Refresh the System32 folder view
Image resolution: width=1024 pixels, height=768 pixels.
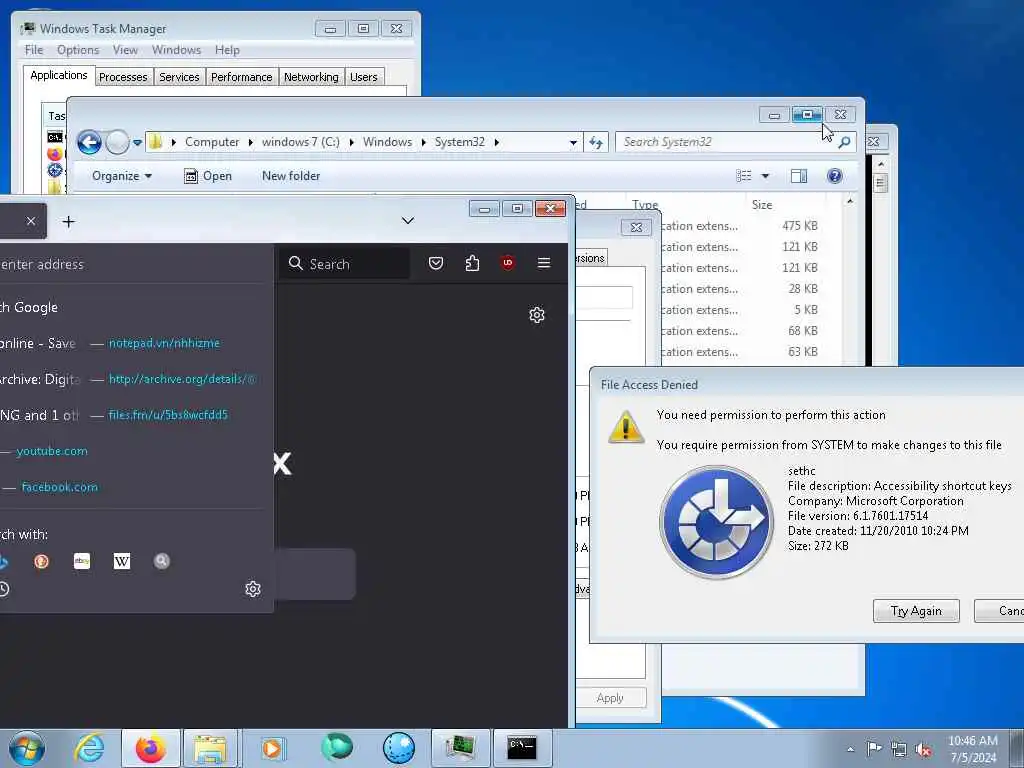[596, 142]
